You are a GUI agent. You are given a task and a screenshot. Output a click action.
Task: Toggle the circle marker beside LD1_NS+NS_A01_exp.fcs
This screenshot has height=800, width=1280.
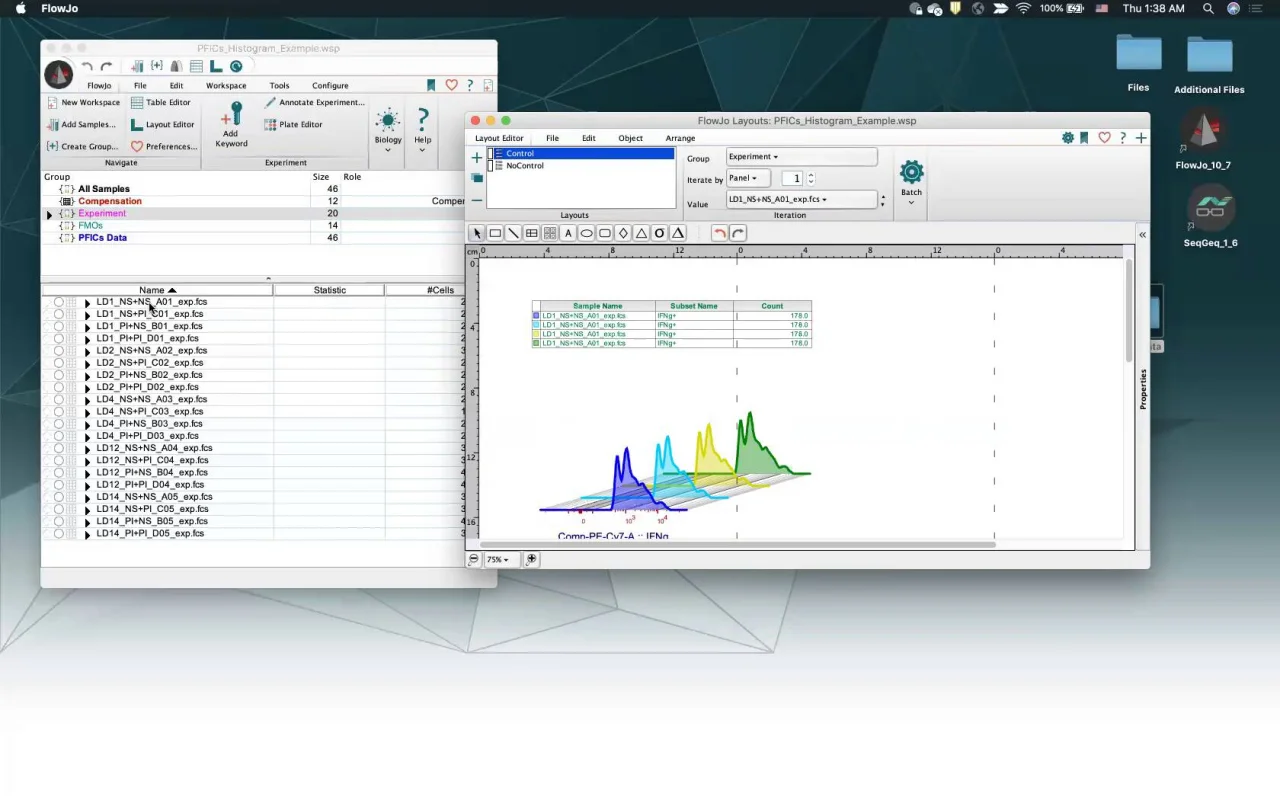pyautogui.click(x=58, y=302)
